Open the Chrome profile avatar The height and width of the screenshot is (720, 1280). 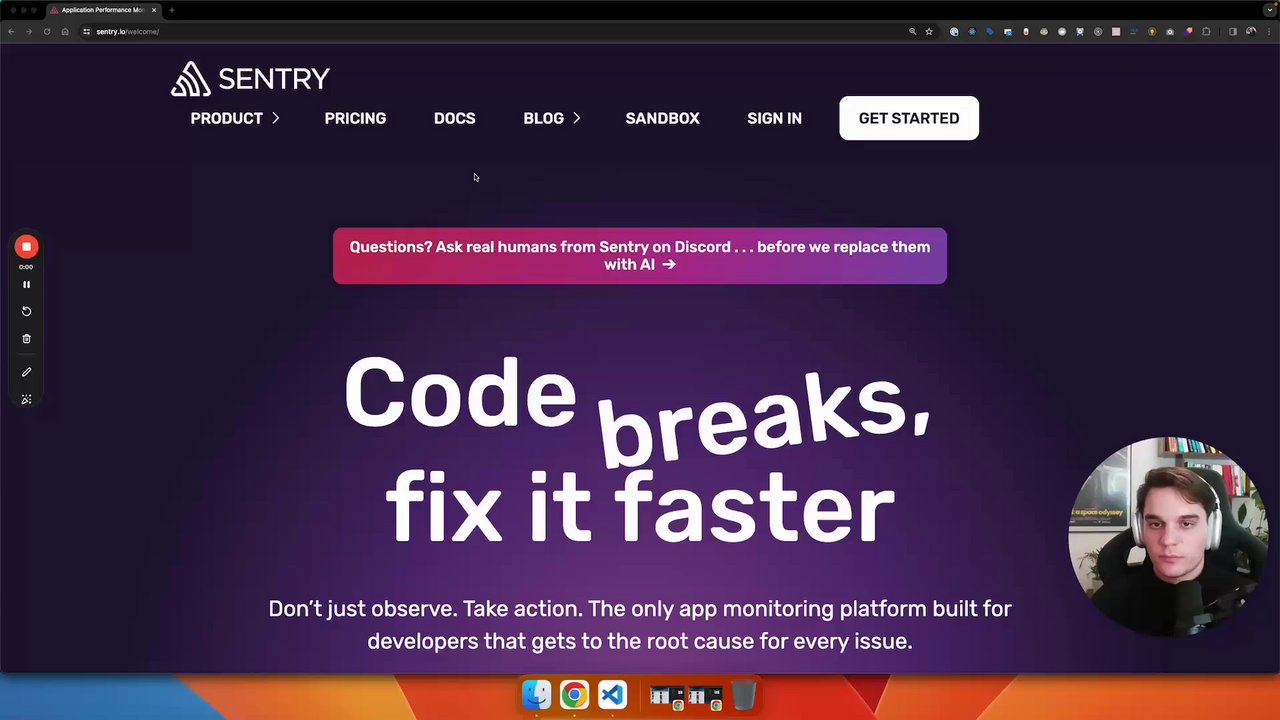coord(1251,32)
